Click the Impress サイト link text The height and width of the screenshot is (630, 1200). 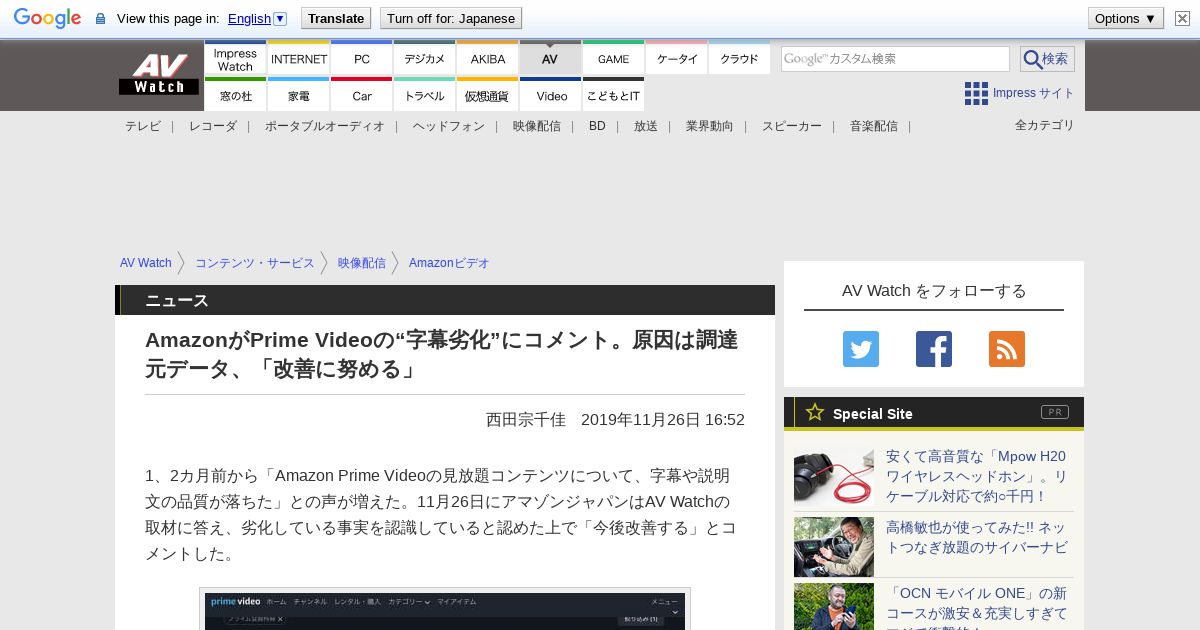[x=1034, y=93]
